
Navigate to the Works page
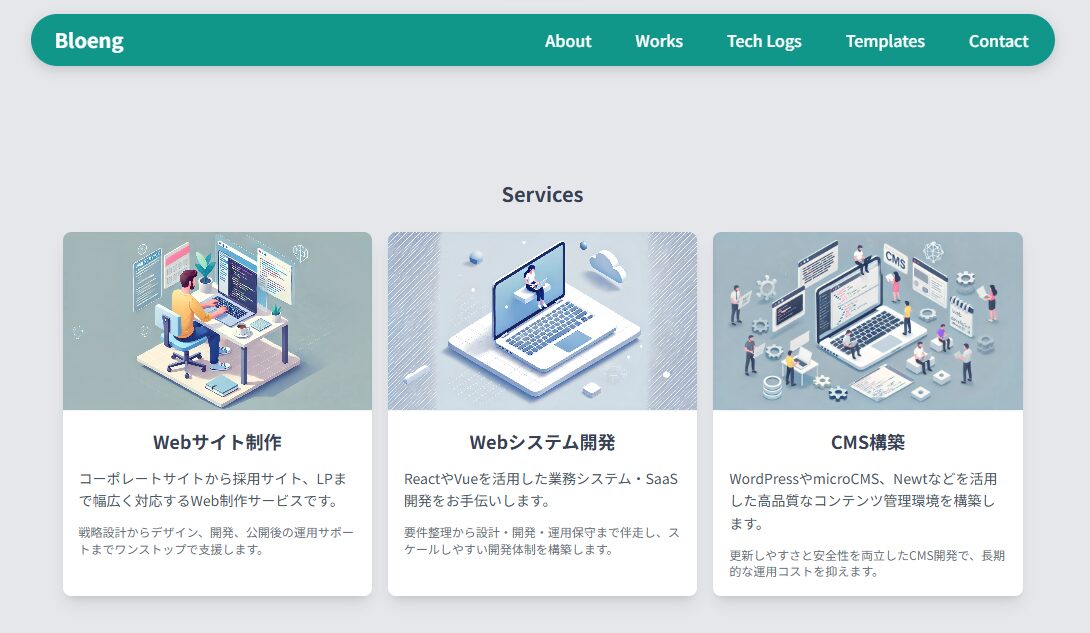click(658, 41)
